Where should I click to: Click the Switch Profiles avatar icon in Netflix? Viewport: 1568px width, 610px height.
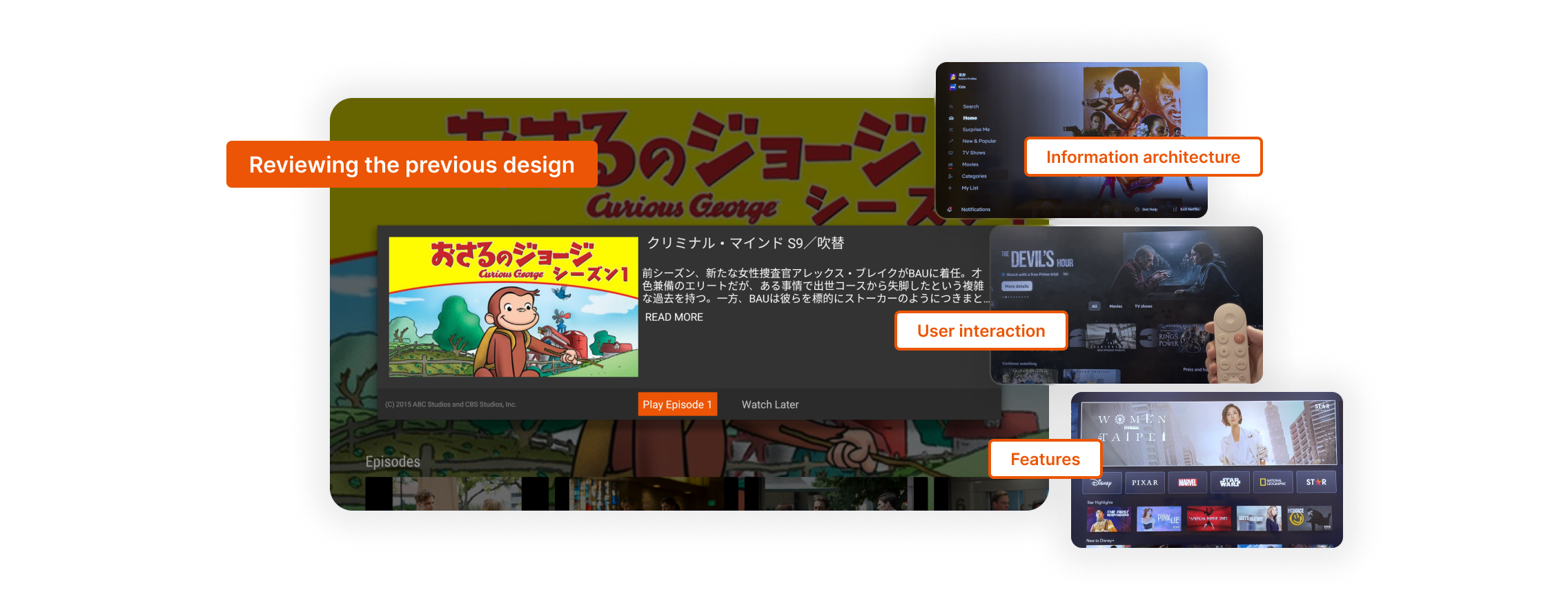coord(953,77)
